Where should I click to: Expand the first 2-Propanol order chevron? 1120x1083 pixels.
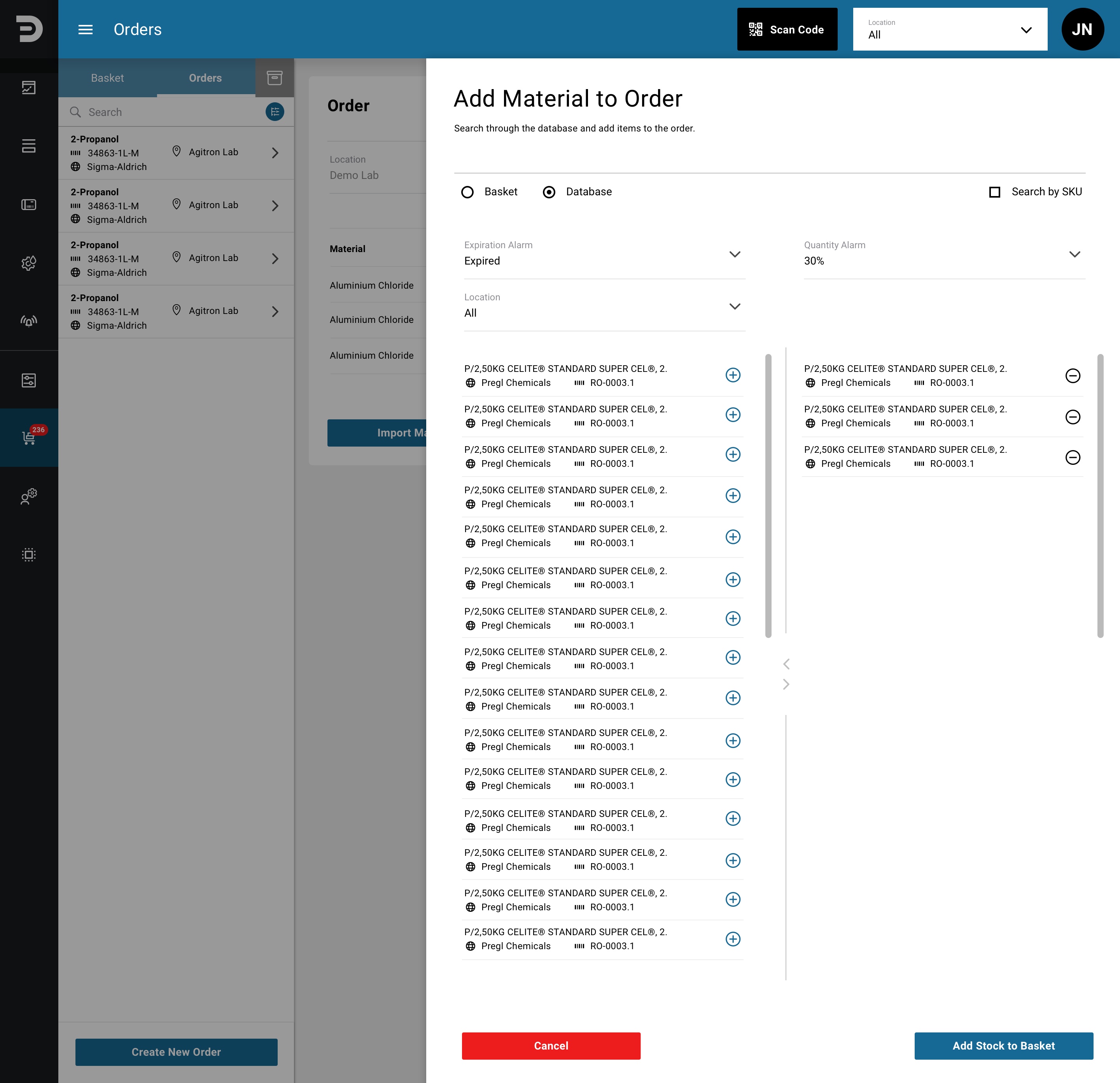pyautogui.click(x=275, y=152)
